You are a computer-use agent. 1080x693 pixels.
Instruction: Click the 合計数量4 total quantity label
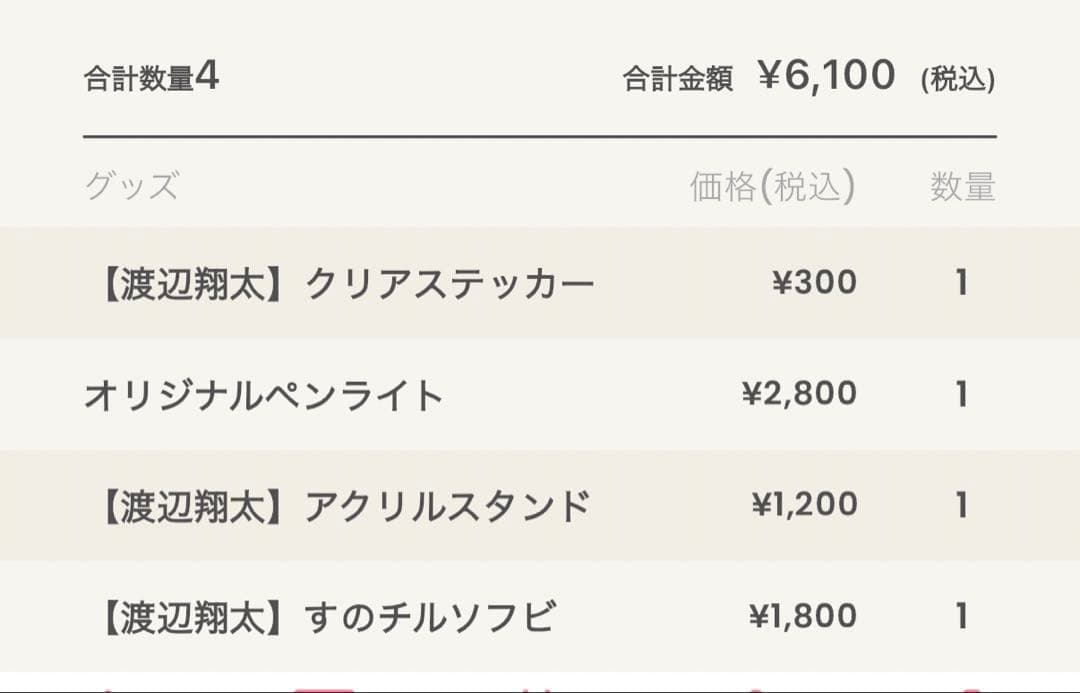pyautogui.click(x=151, y=78)
